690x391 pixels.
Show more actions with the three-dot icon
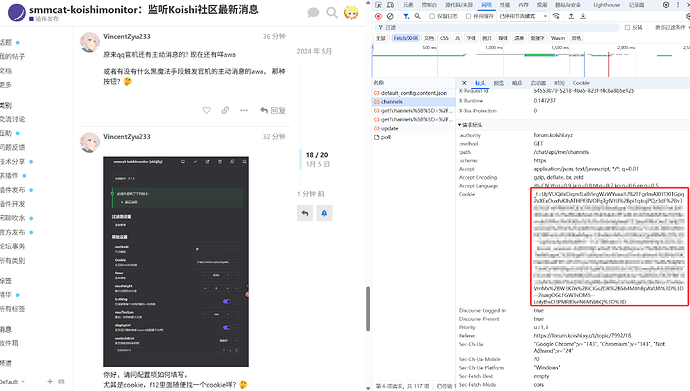[x=244, y=110]
